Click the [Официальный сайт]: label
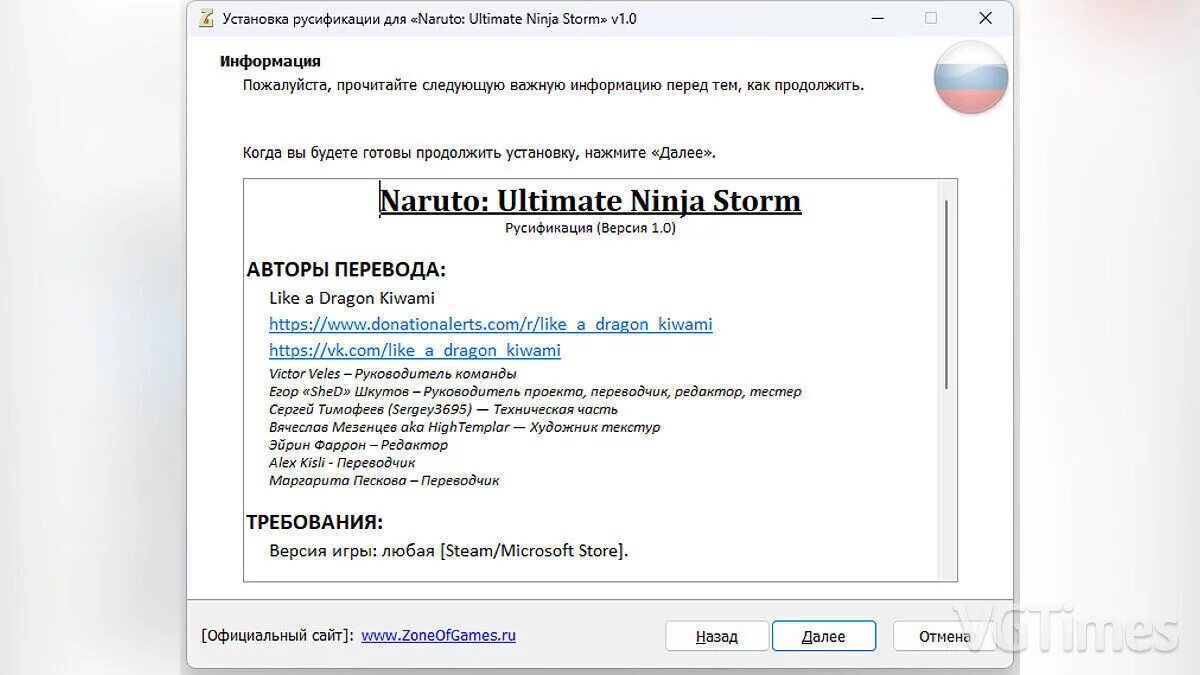The image size is (1200, 675). click(277, 636)
